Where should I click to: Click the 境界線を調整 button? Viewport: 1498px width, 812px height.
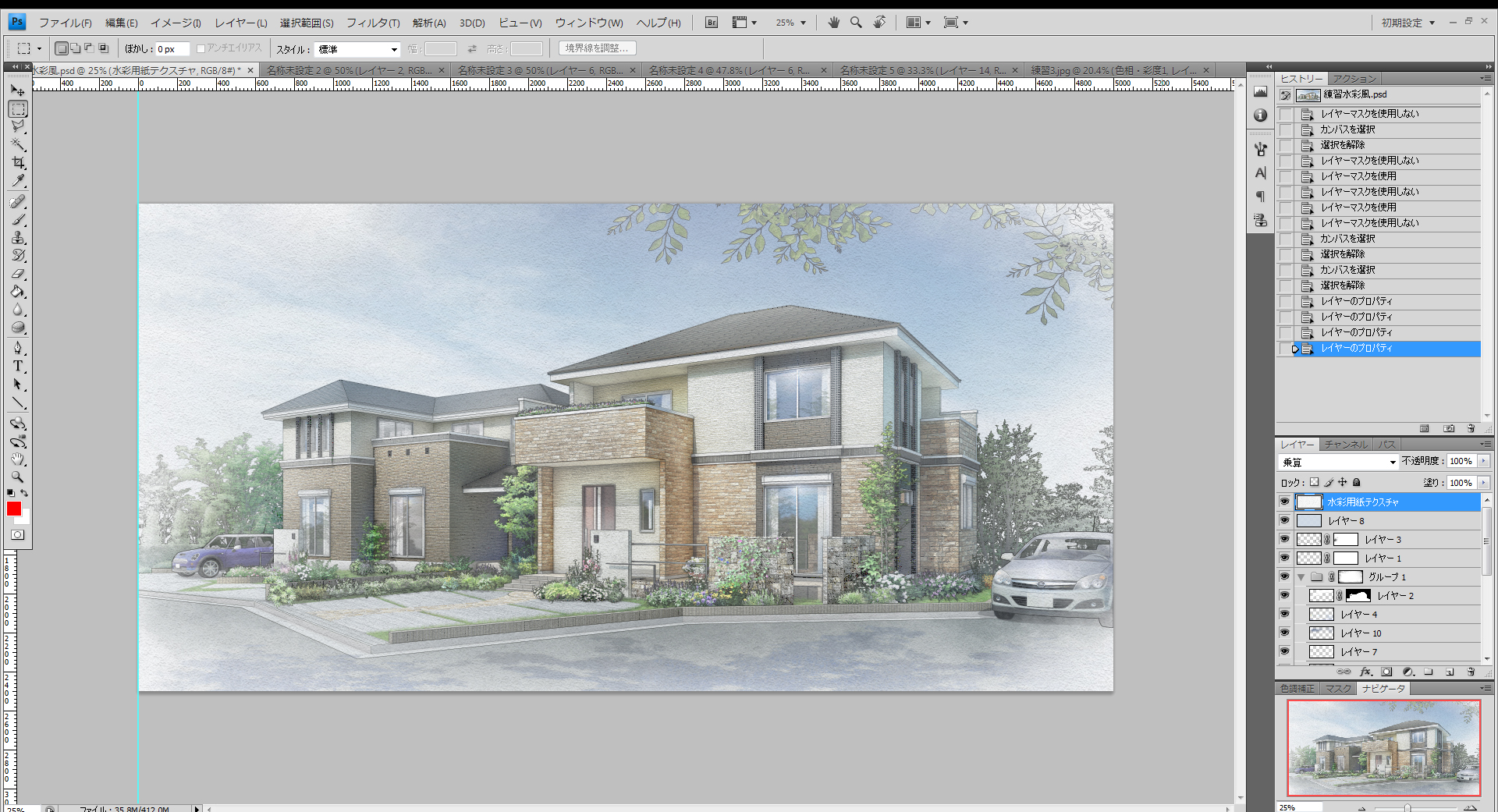597,48
